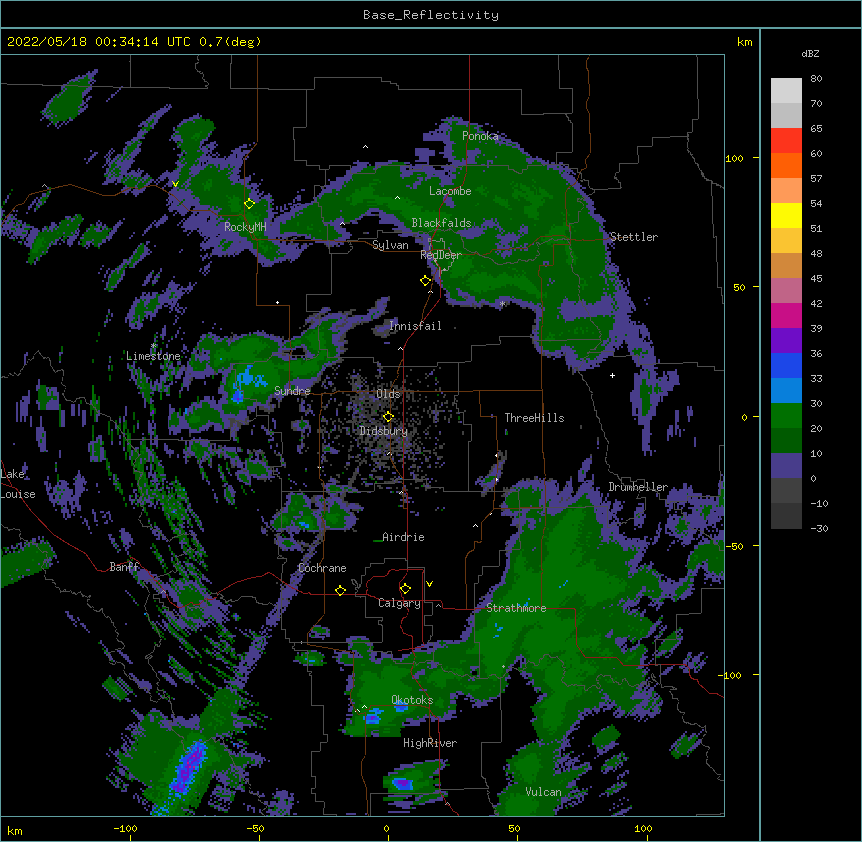Click the Sylvan label

[x=390, y=245]
